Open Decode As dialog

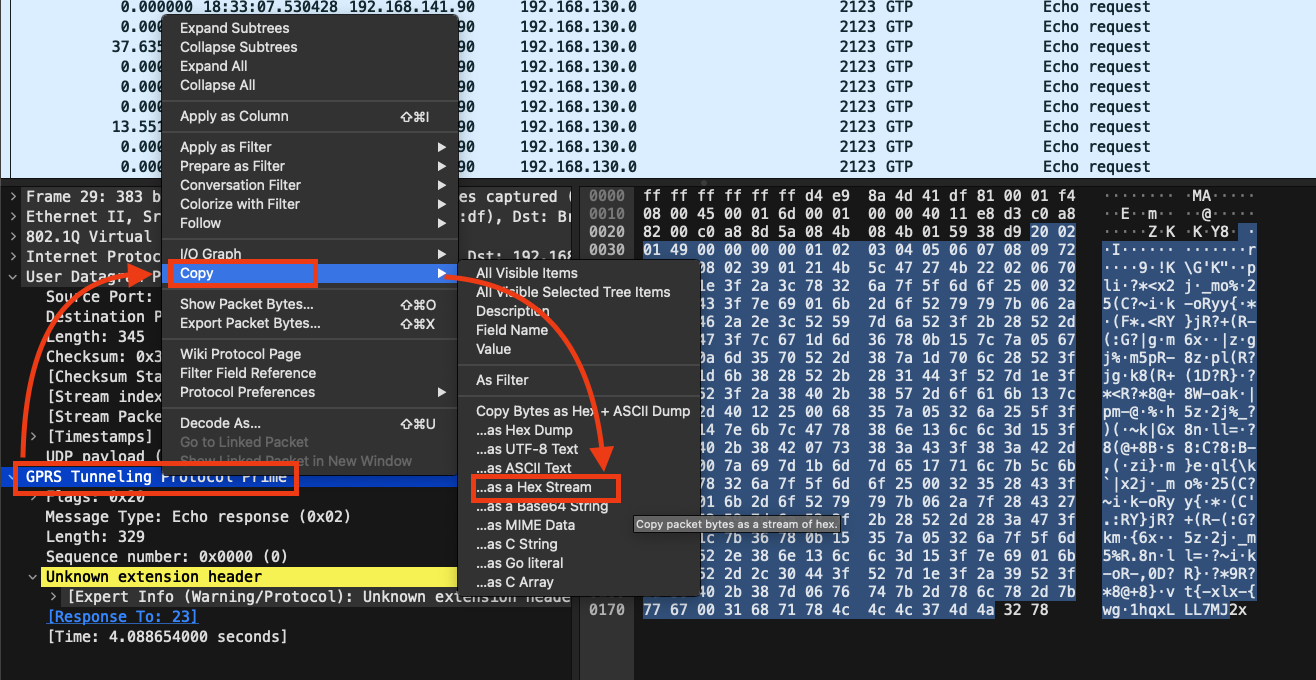pyautogui.click(x=220, y=423)
